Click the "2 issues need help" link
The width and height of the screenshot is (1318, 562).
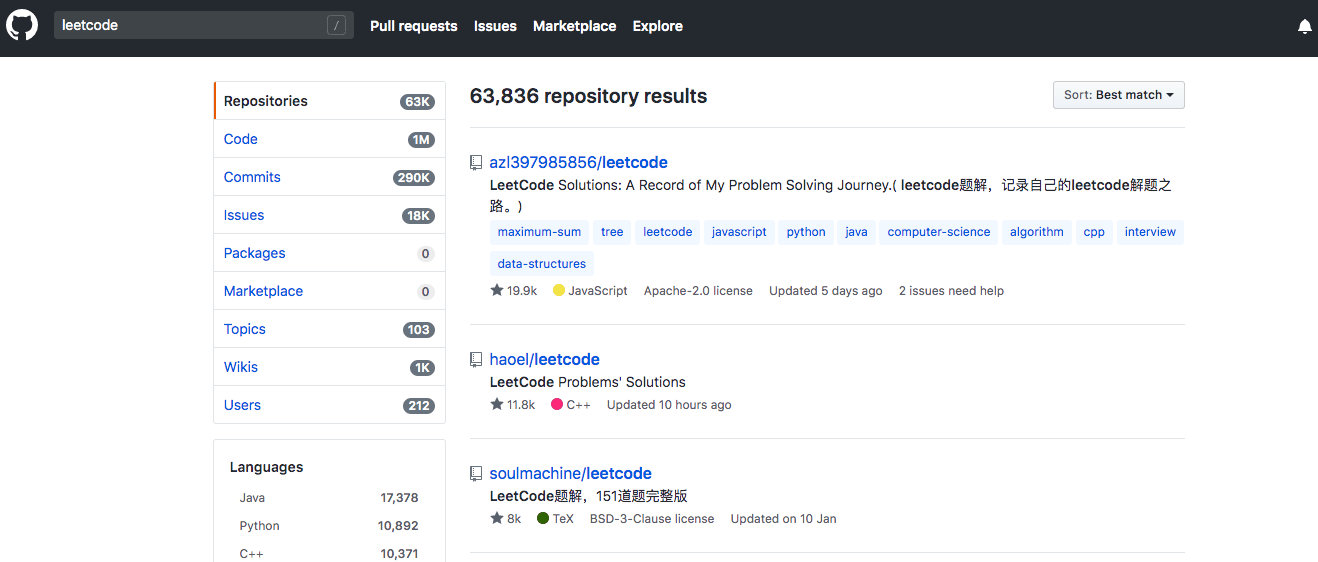tap(951, 290)
